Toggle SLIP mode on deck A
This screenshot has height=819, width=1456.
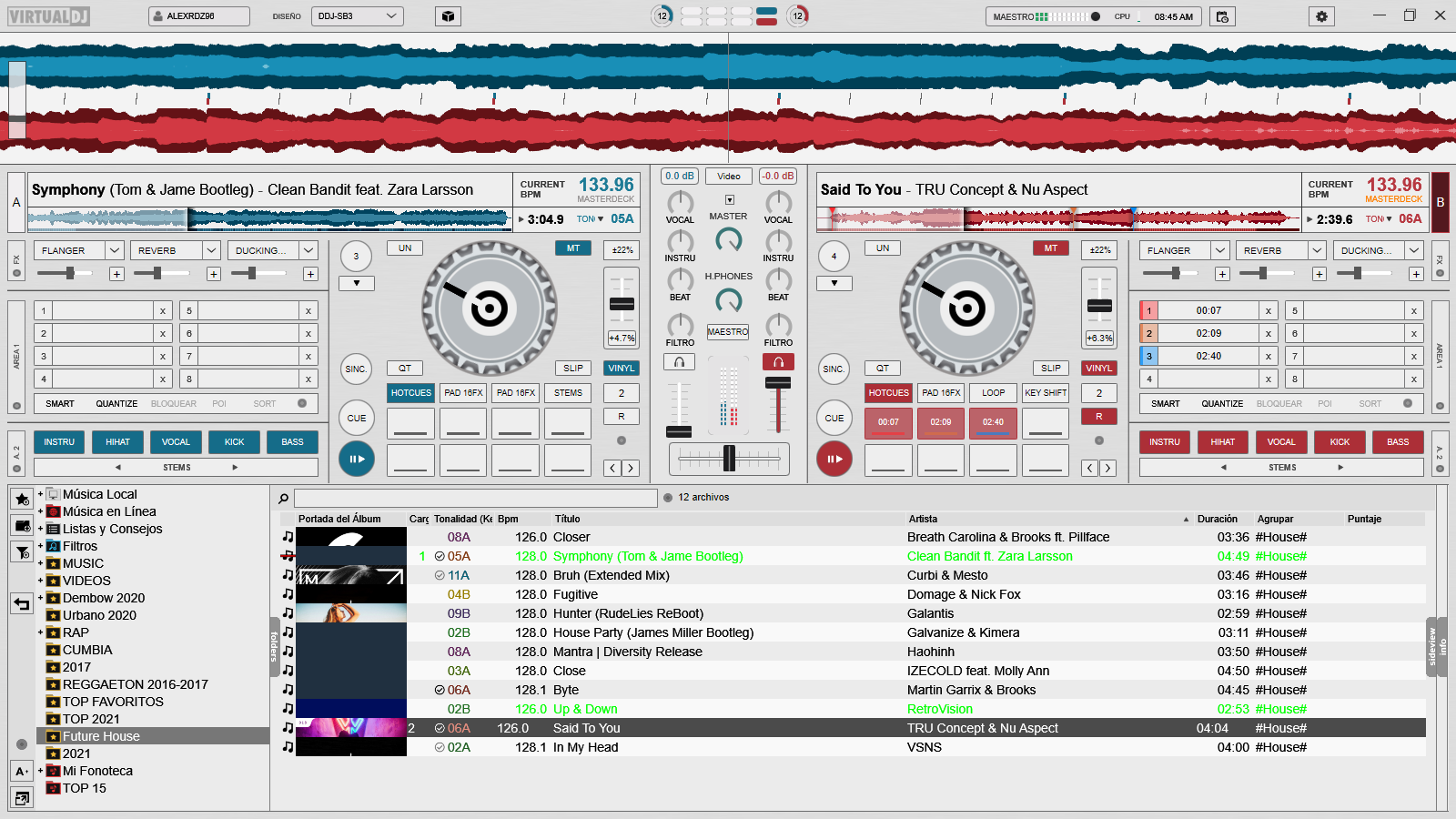pos(573,369)
